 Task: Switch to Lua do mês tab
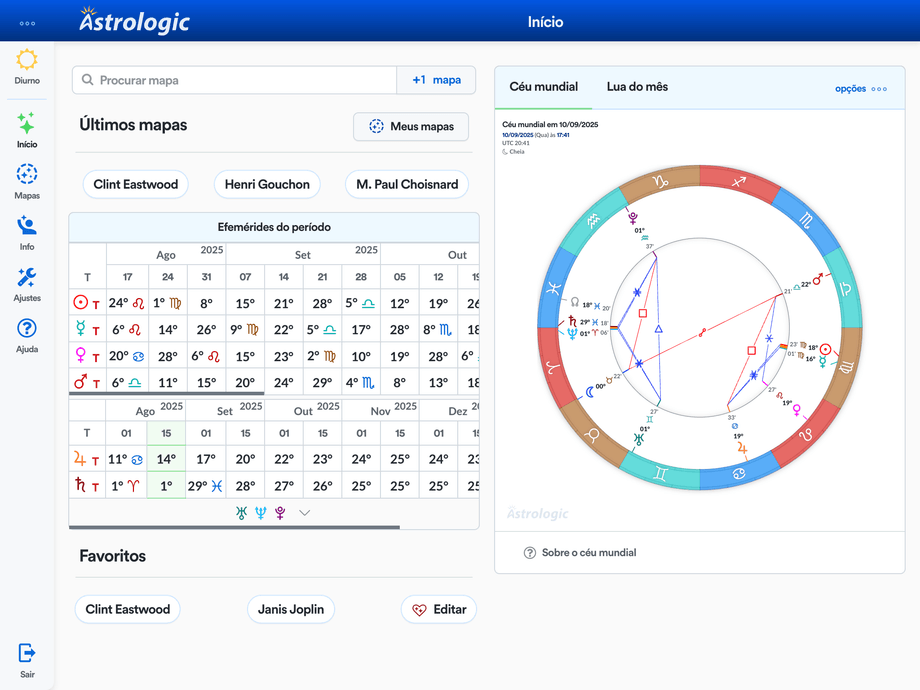637,87
